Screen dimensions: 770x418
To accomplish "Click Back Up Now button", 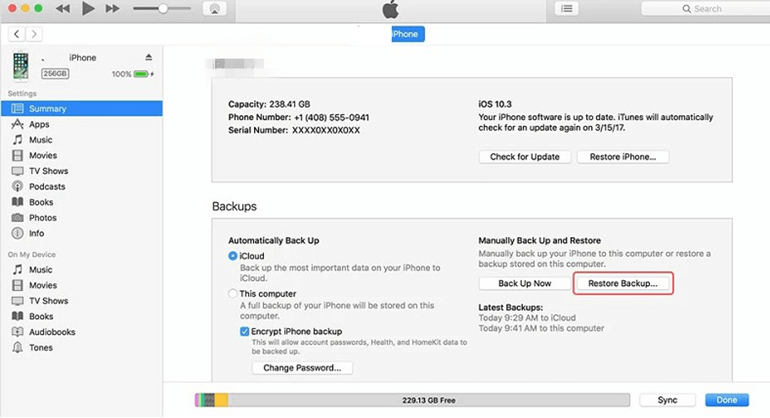I will click(524, 283).
